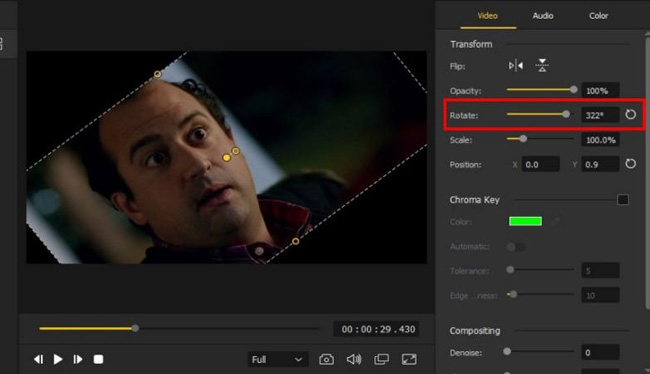Viewport: 650px width, 374px height.
Task: Flip the clip vertically
Action: tap(542, 66)
